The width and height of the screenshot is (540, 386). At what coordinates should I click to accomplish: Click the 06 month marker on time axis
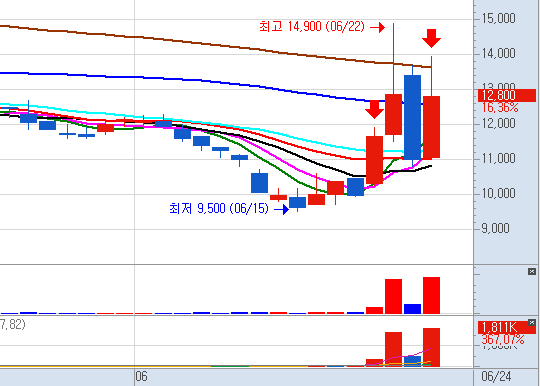coord(142,376)
